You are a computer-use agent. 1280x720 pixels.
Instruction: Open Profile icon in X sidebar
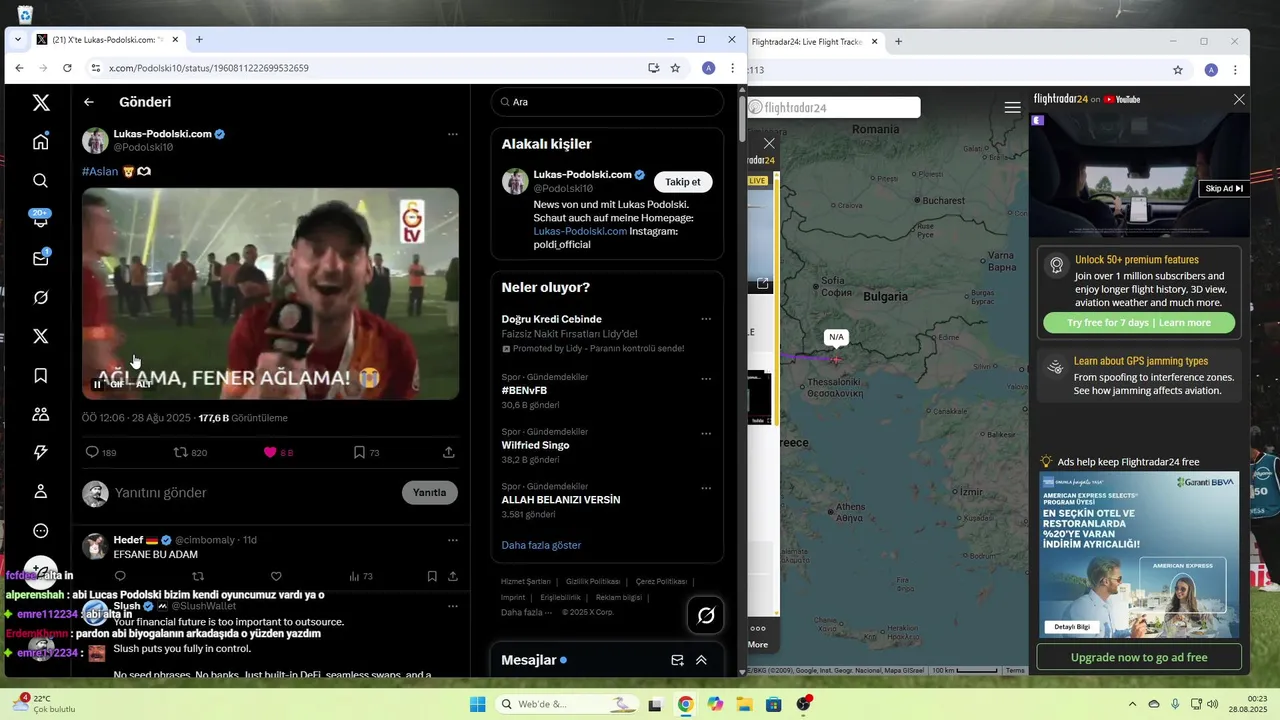pyautogui.click(x=40, y=491)
